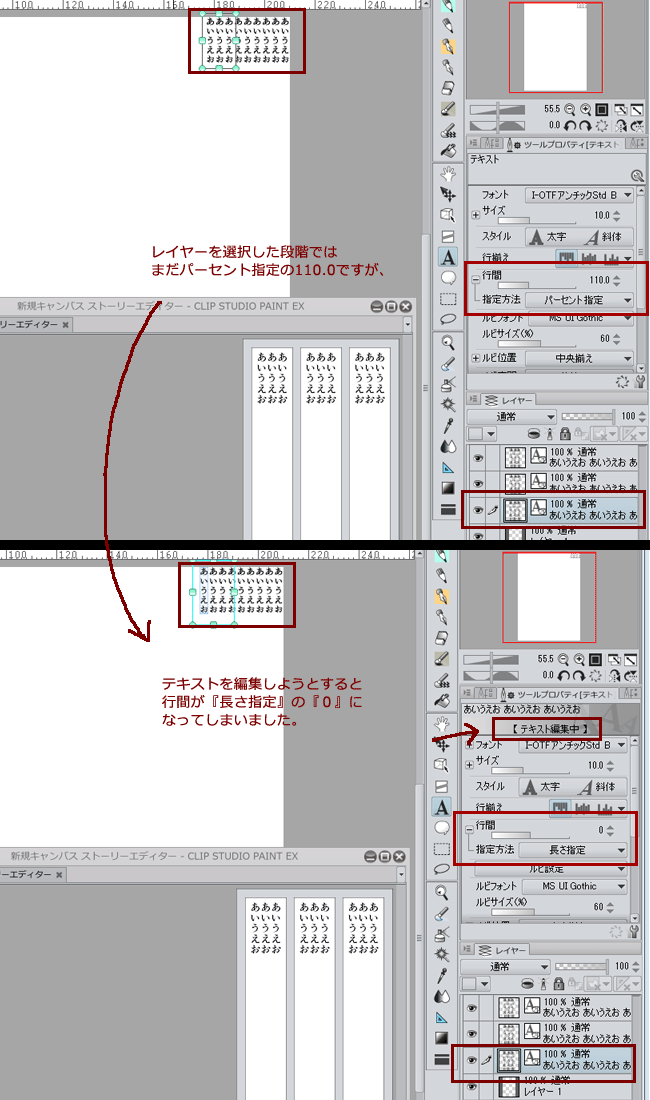Hide the top text layer in upper Layer panel

[478, 458]
